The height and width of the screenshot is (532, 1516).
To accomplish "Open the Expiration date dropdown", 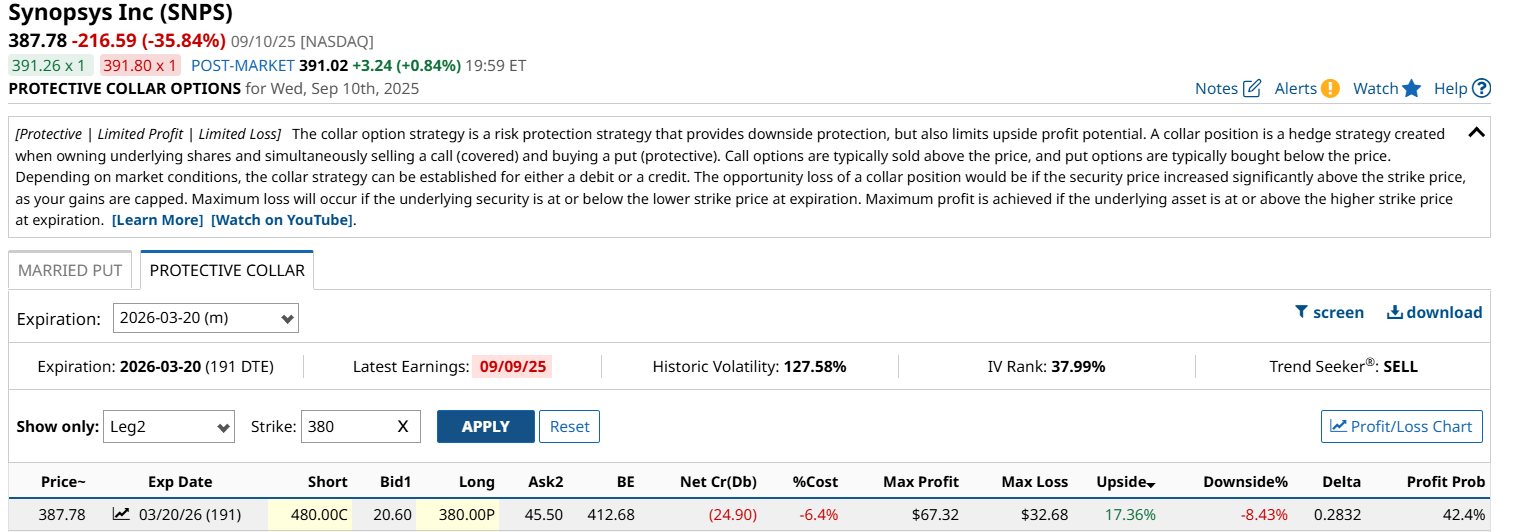I will tap(206, 318).
